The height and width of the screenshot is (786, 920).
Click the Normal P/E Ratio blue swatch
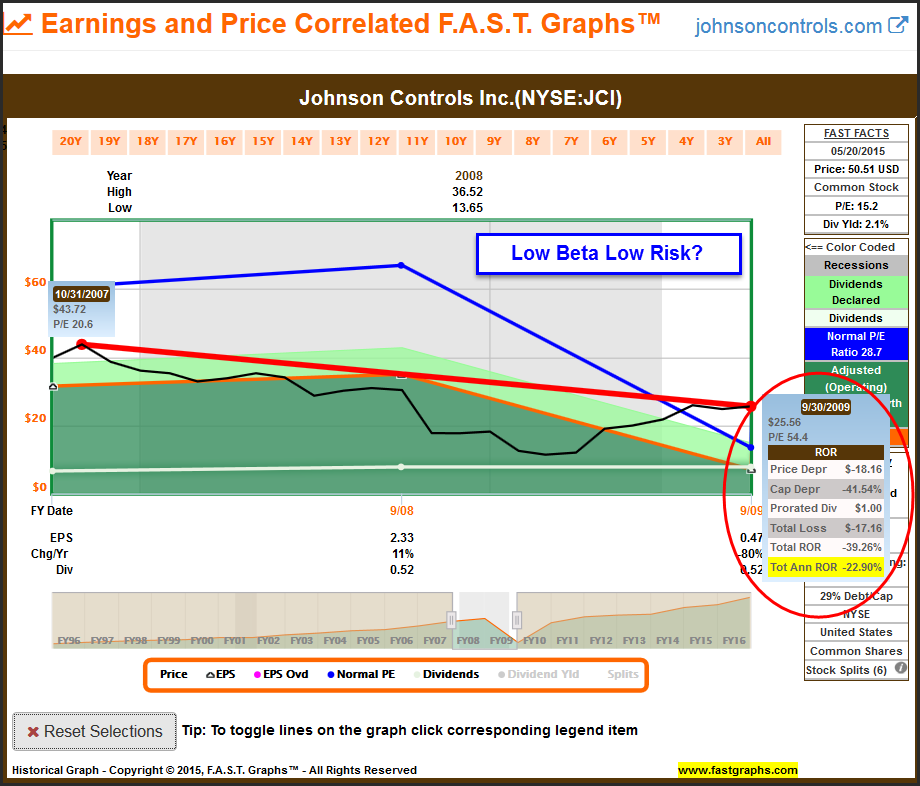(x=853, y=343)
